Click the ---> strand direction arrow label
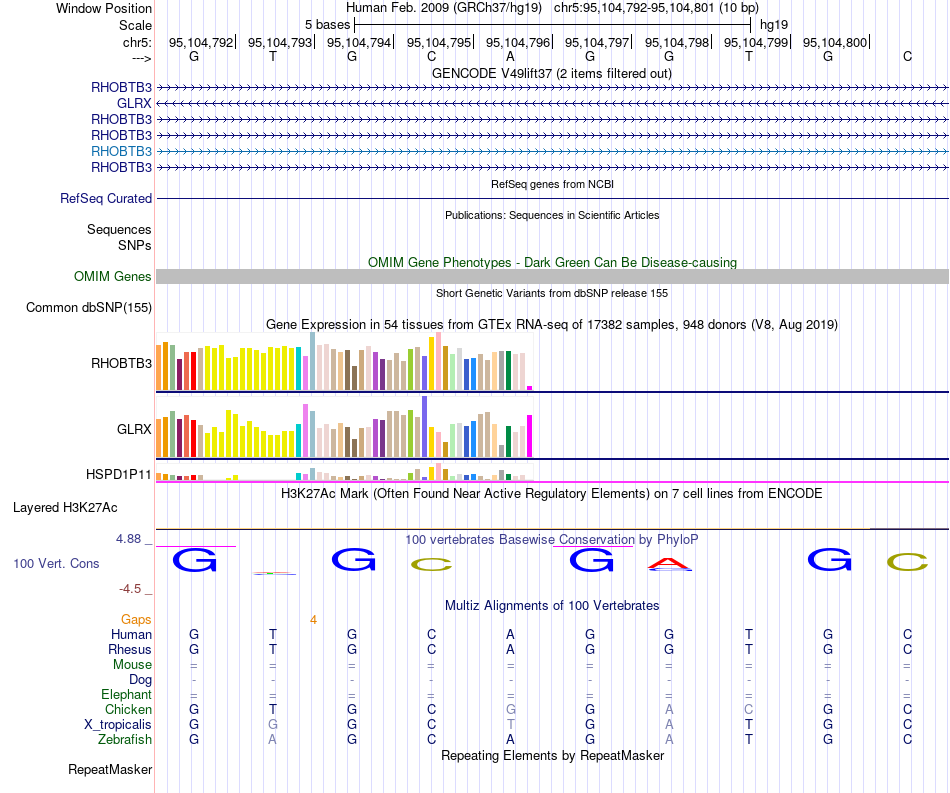 141,58
